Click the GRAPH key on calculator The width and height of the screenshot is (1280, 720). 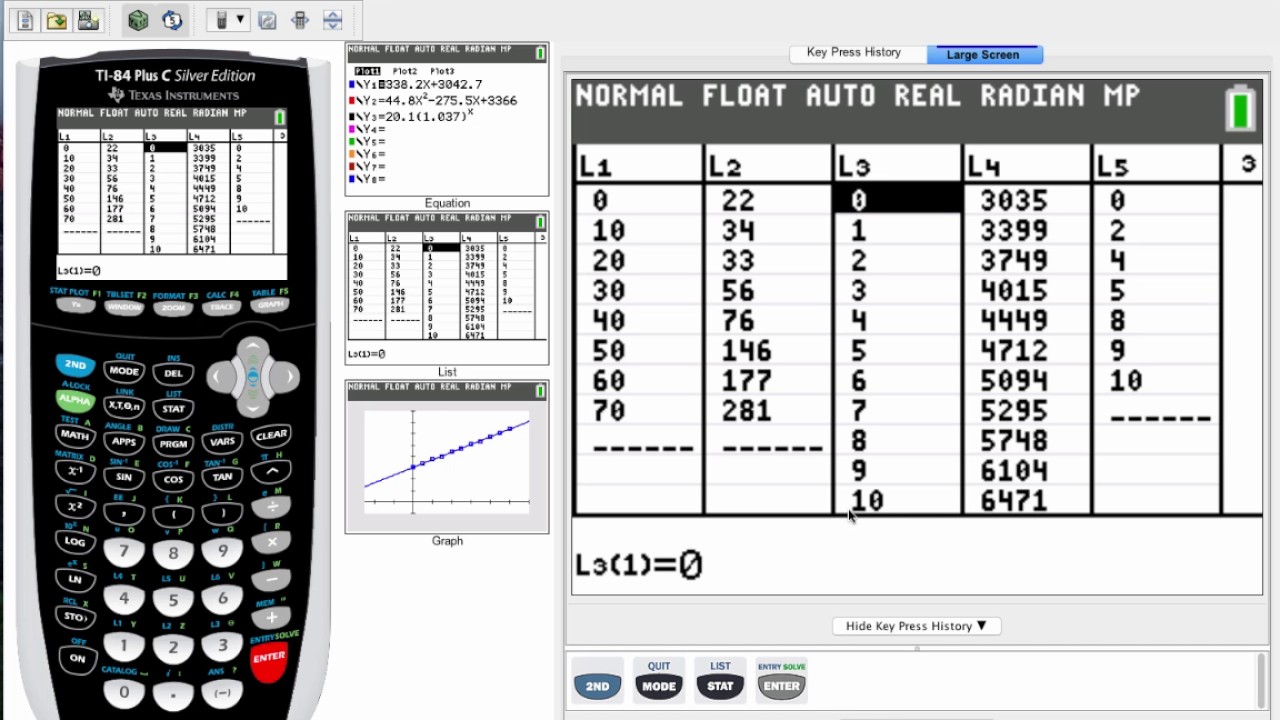coord(270,304)
